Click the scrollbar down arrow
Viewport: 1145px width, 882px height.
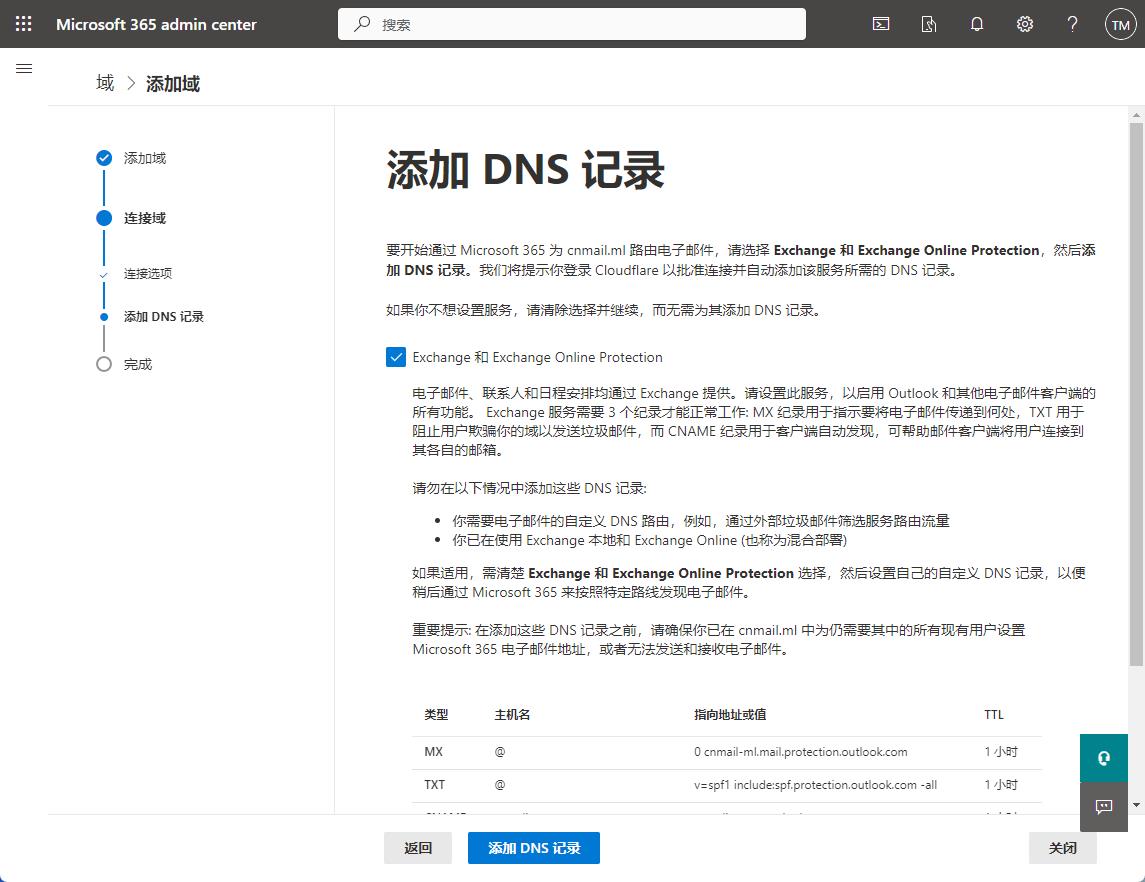coord(1136,805)
